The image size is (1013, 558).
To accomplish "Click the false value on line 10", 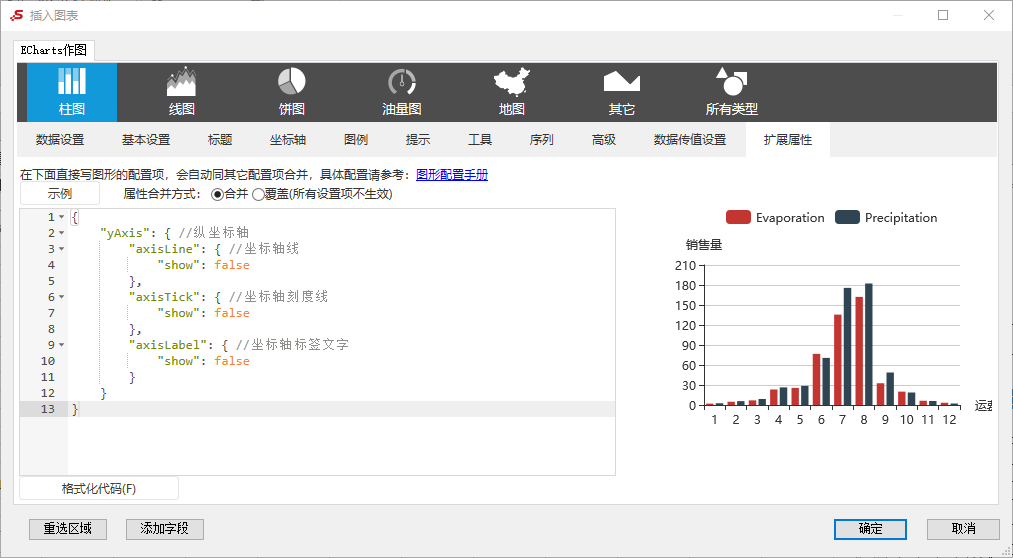I will point(232,361).
